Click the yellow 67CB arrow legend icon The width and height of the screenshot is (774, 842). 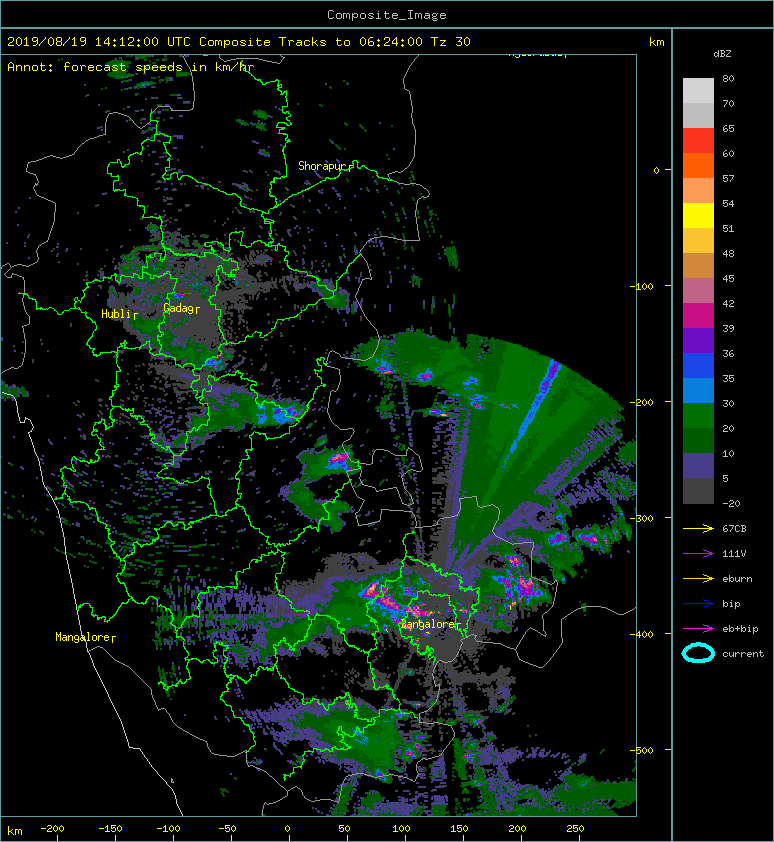[x=698, y=529]
